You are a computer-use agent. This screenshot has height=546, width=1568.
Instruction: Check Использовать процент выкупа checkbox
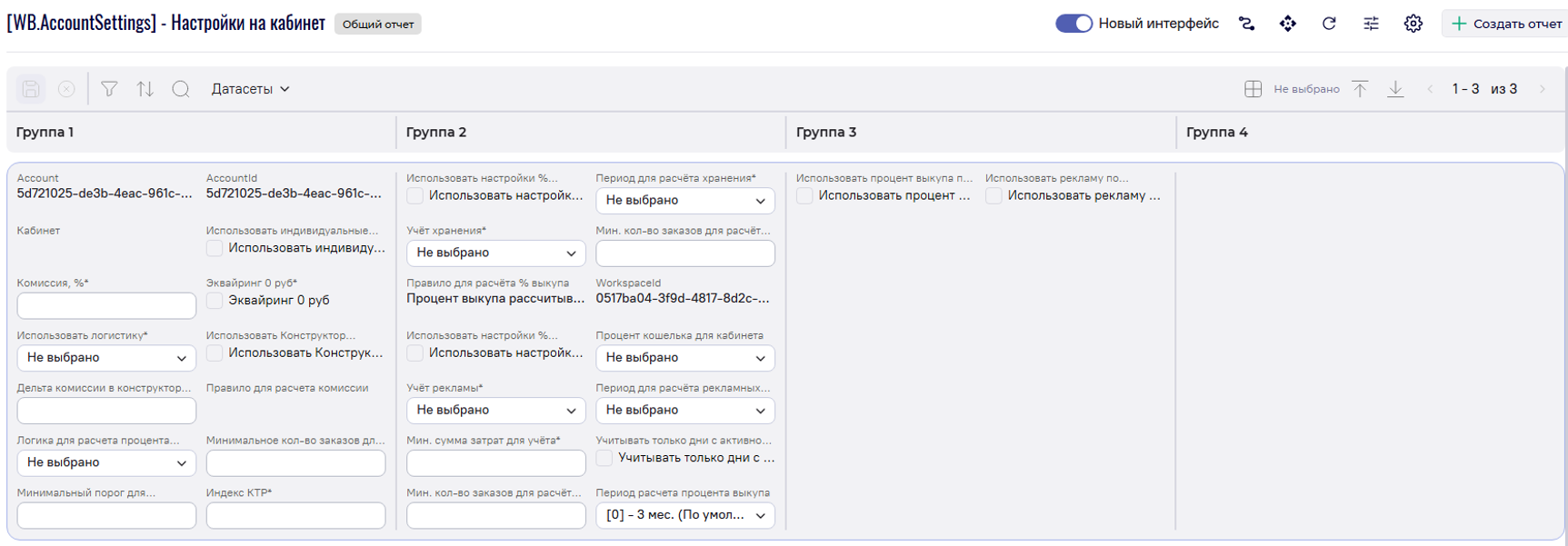(x=804, y=196)
